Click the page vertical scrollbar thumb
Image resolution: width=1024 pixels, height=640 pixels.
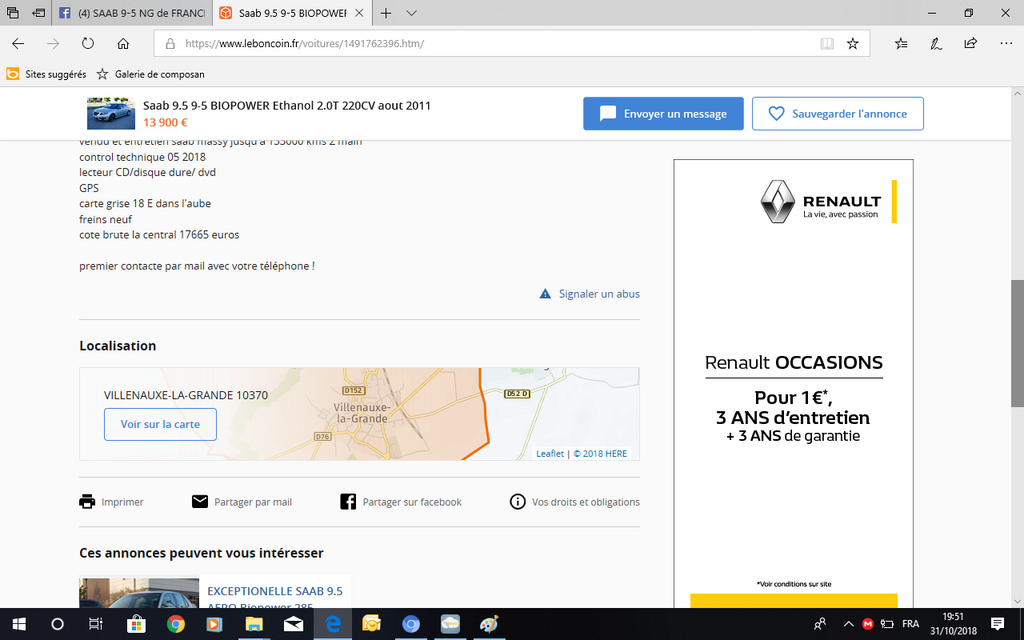click(1017, 344)
